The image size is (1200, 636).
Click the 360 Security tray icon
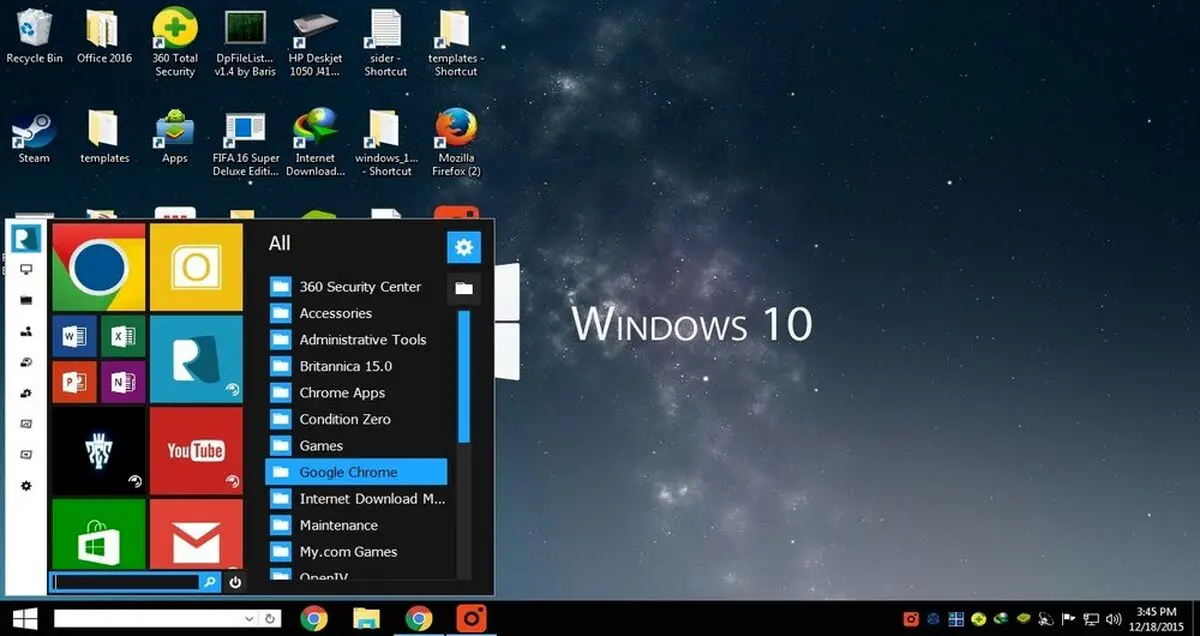979,619
